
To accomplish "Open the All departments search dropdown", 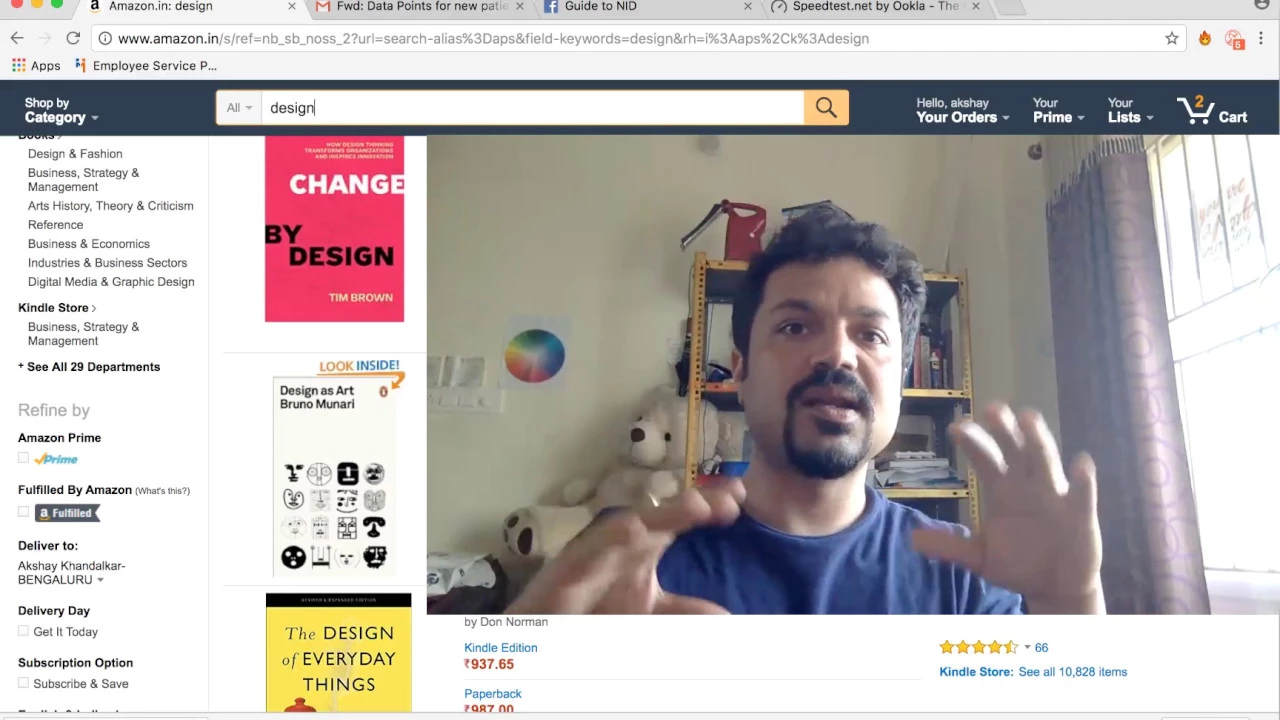I will click(239, 108).
